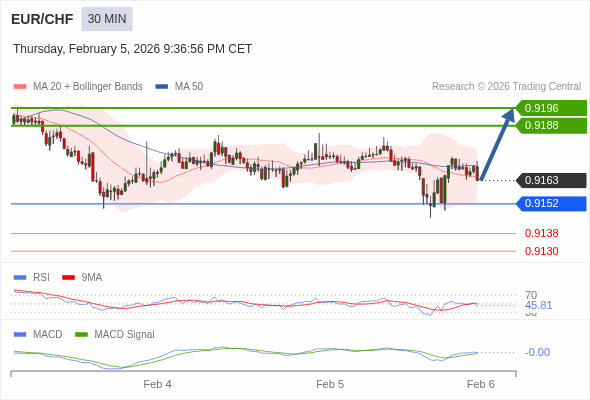Click the Feb 4 date axis label

pyautogui.click(x=157, y=384)
